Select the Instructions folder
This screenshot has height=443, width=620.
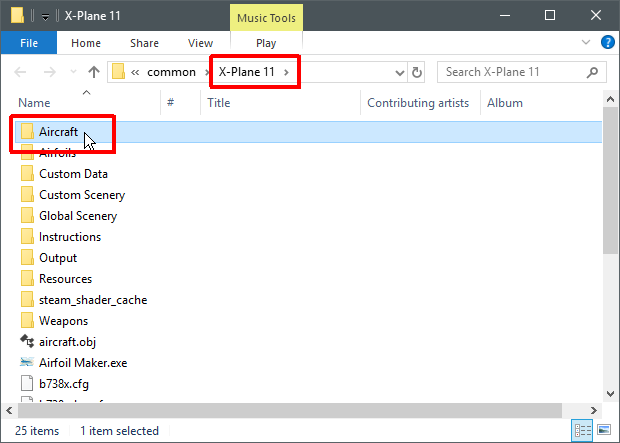pyautogui.click(x=70, y=237)
